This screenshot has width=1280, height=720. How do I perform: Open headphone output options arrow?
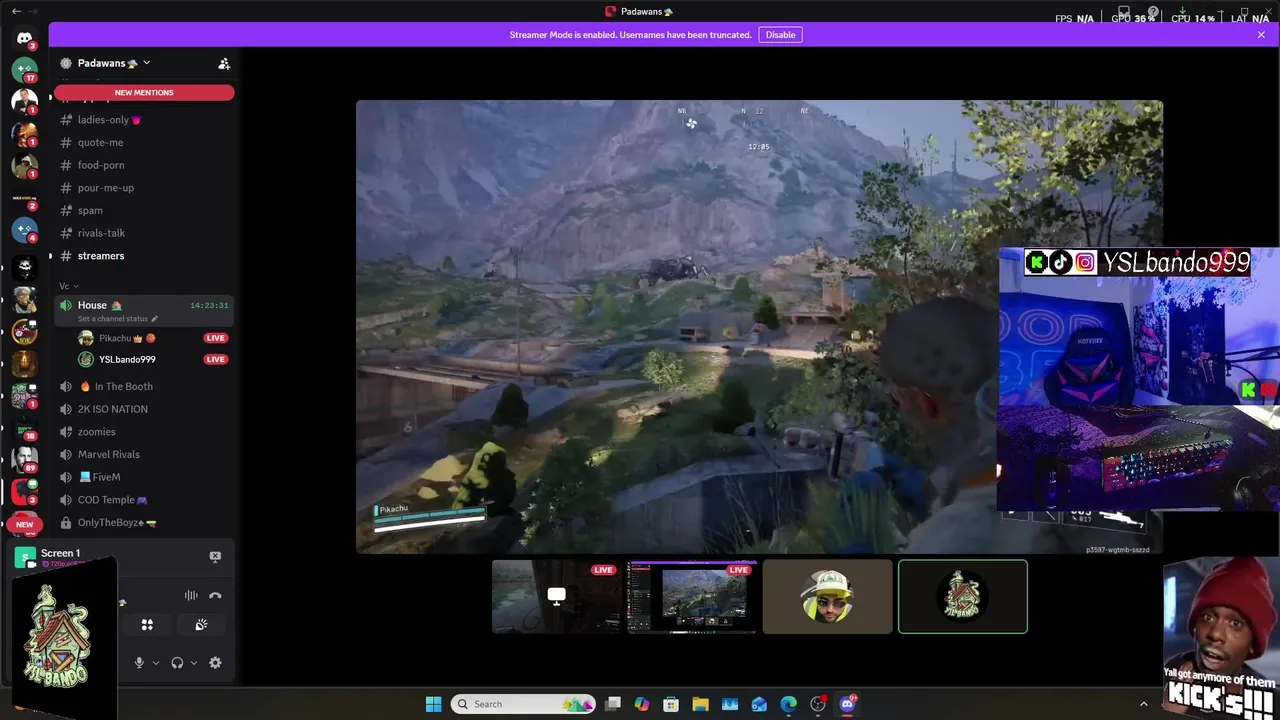[194, 663]
